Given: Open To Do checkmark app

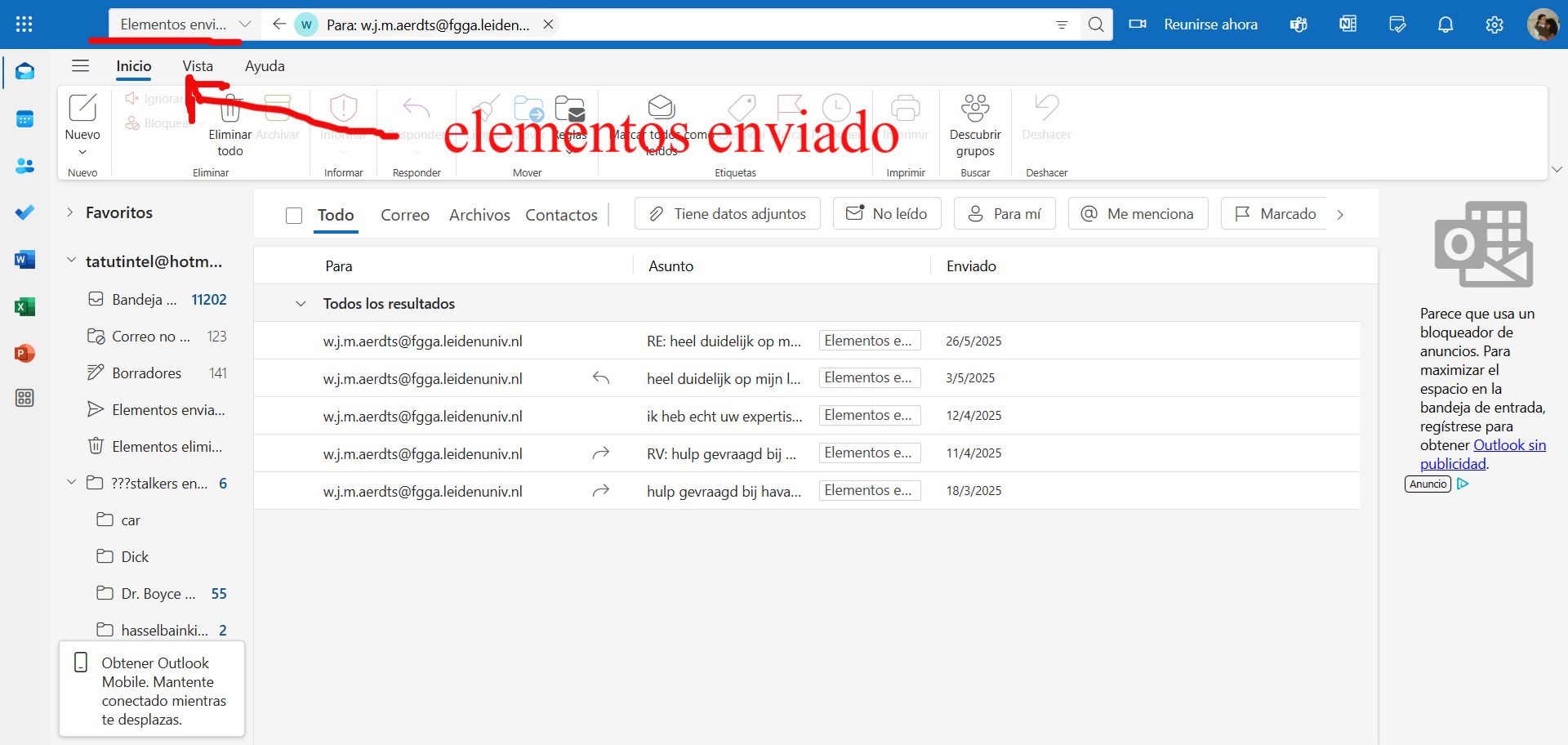Looking at the screenshot, I should [x=24, y=212].
